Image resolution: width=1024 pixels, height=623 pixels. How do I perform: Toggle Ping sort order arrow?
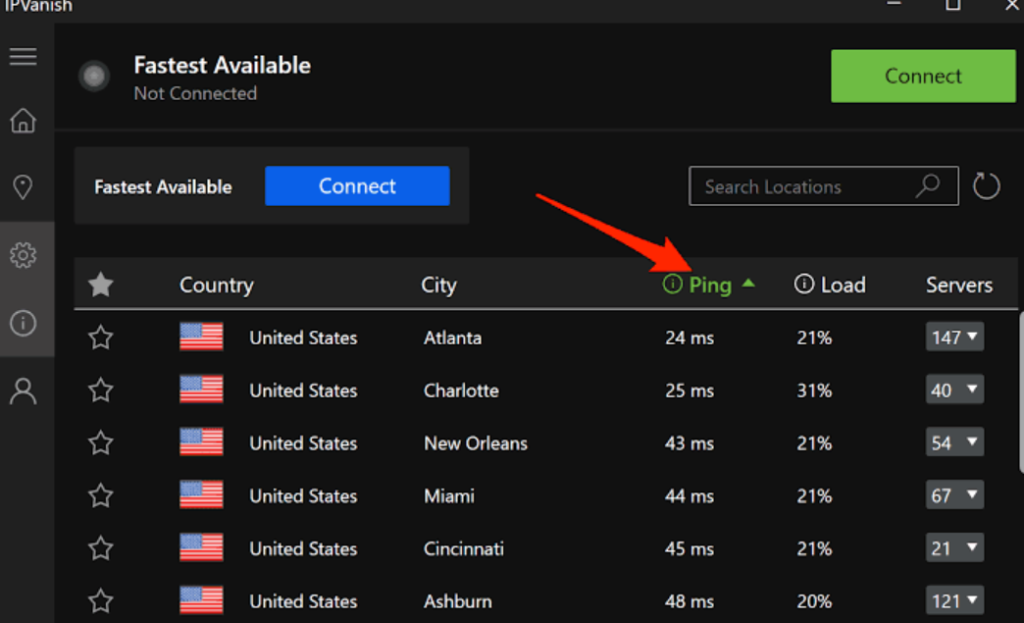748,283
